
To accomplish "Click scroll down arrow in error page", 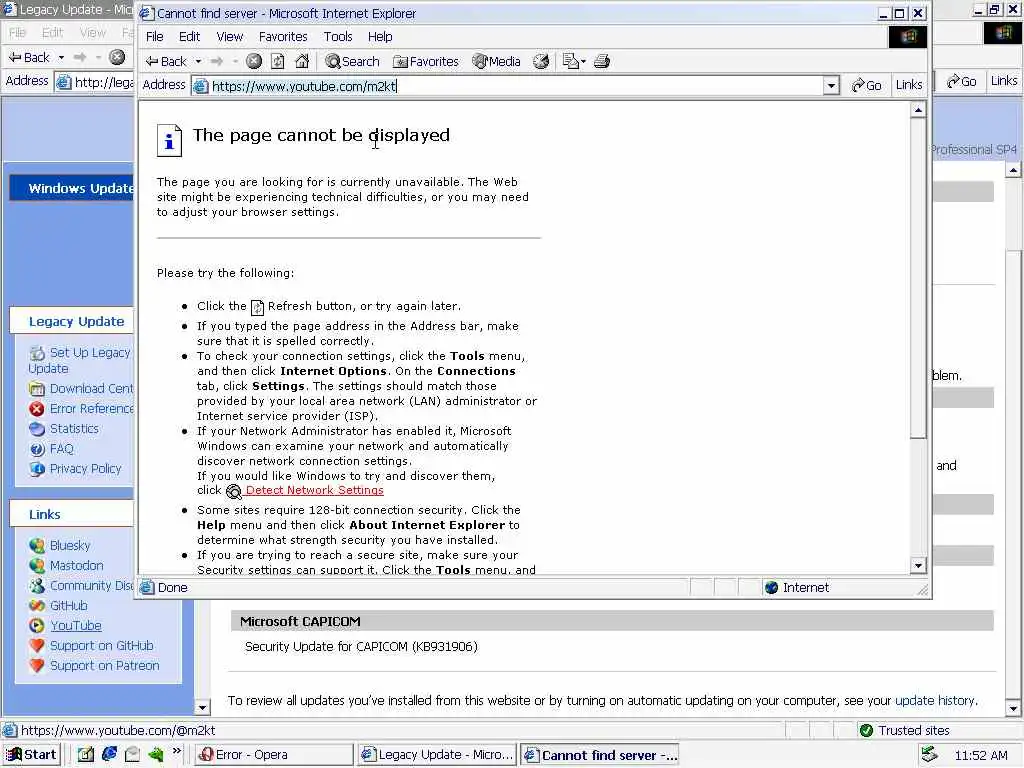I will (x=918, y=566).
